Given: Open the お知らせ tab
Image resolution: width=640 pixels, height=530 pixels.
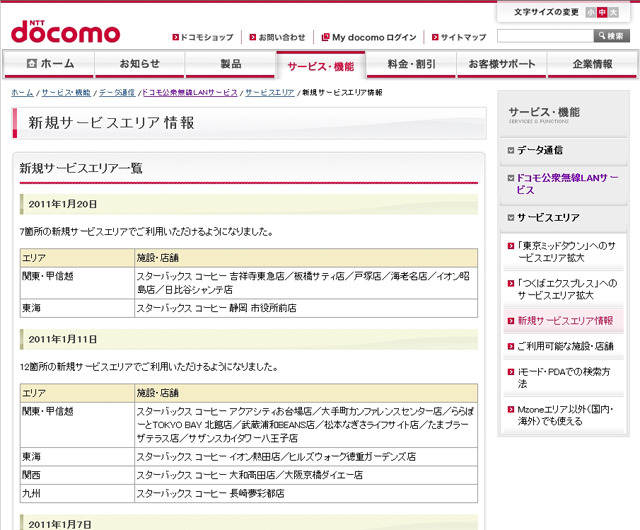Looking at the screenshot, I should tap(140, 64).
